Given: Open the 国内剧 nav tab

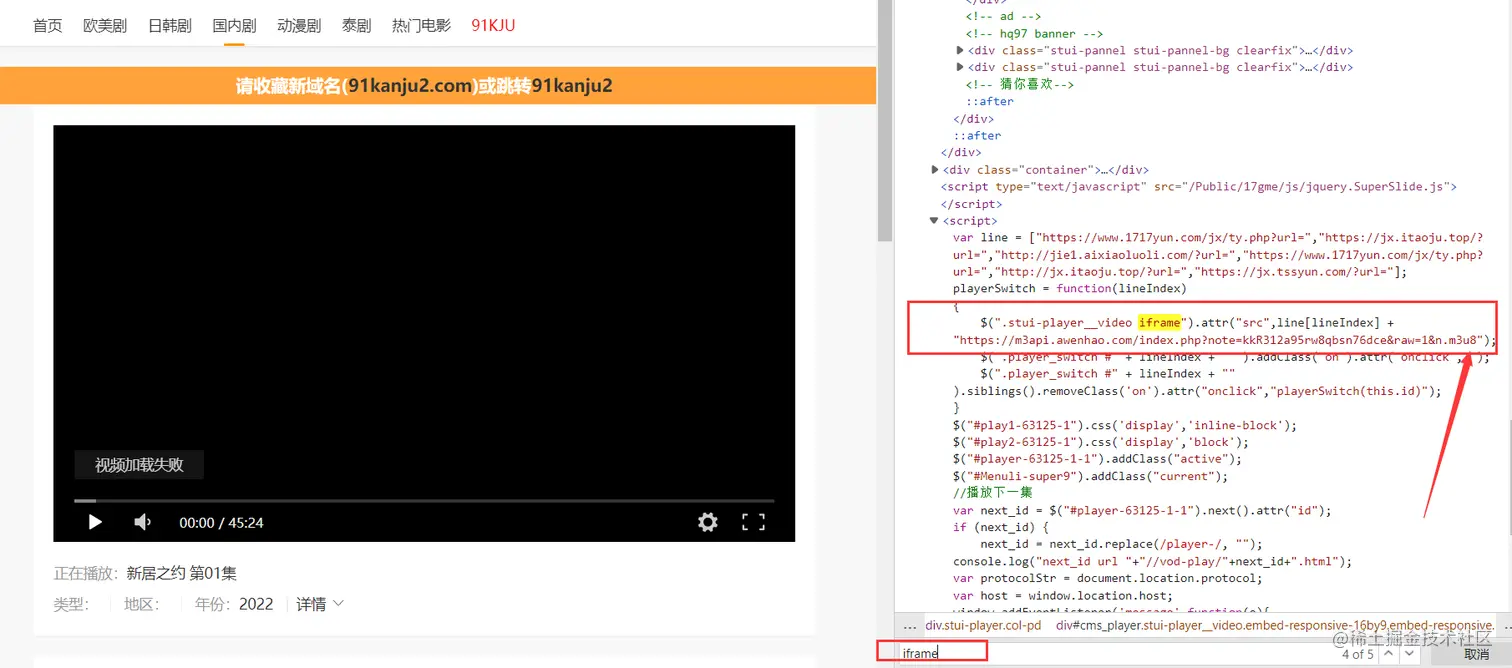Looking at the screenshot, I should 235,26.
